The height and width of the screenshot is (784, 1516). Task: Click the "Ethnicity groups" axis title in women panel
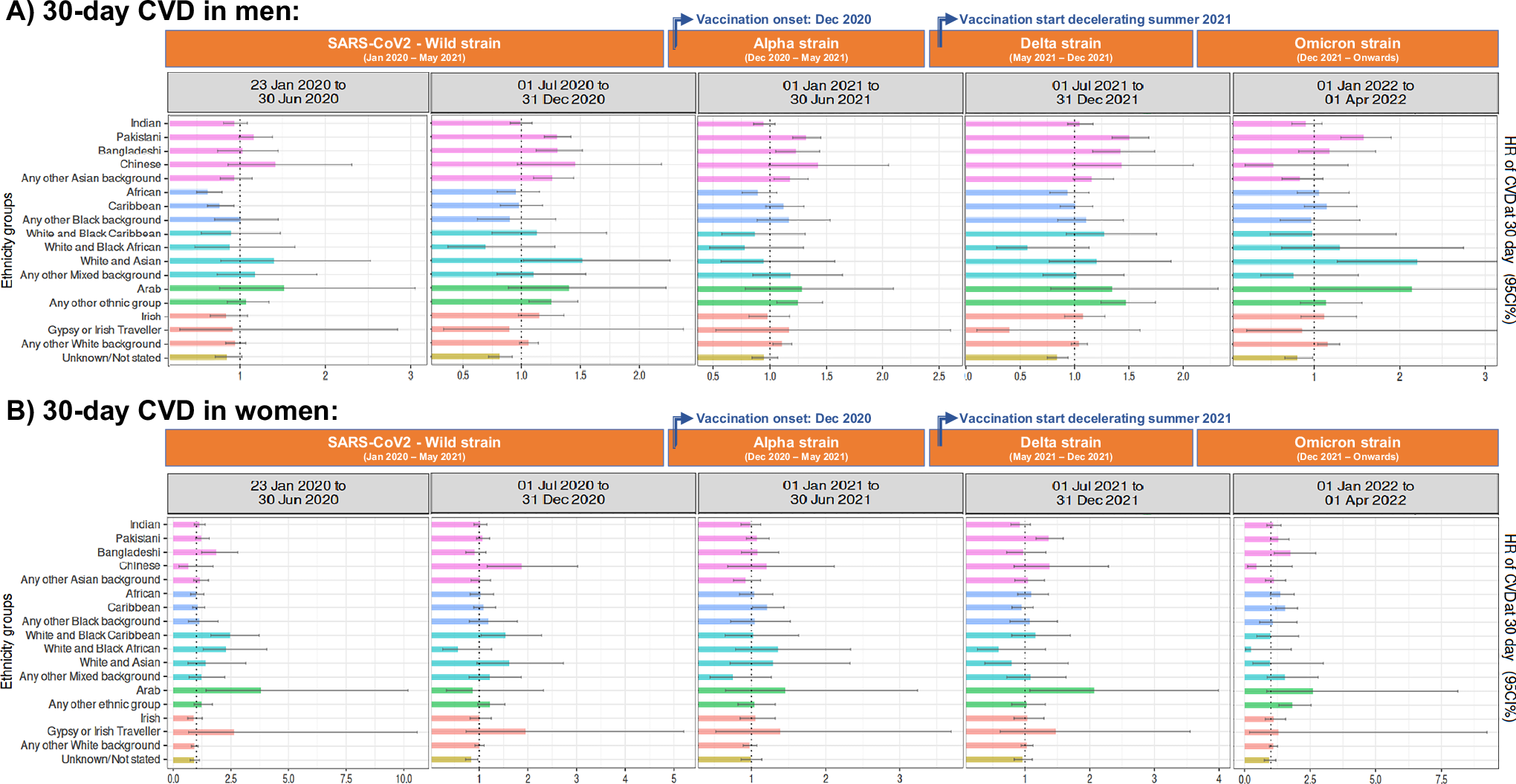pos(7,641)
